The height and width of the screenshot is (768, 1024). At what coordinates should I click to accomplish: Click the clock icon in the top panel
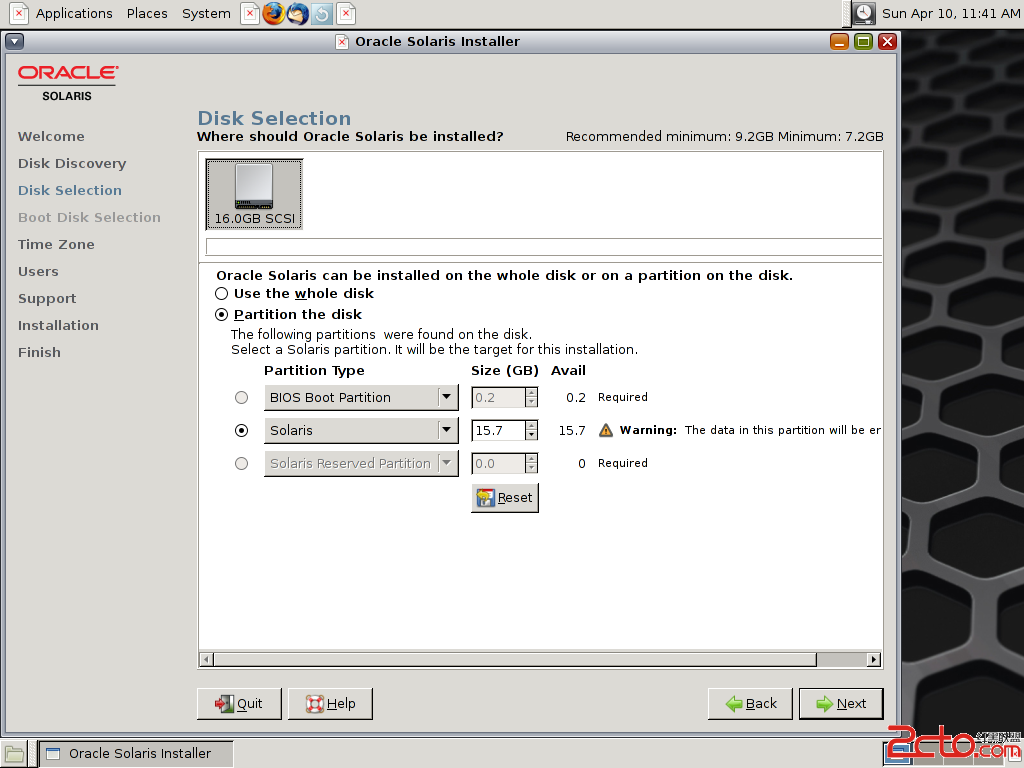(863, 13)
